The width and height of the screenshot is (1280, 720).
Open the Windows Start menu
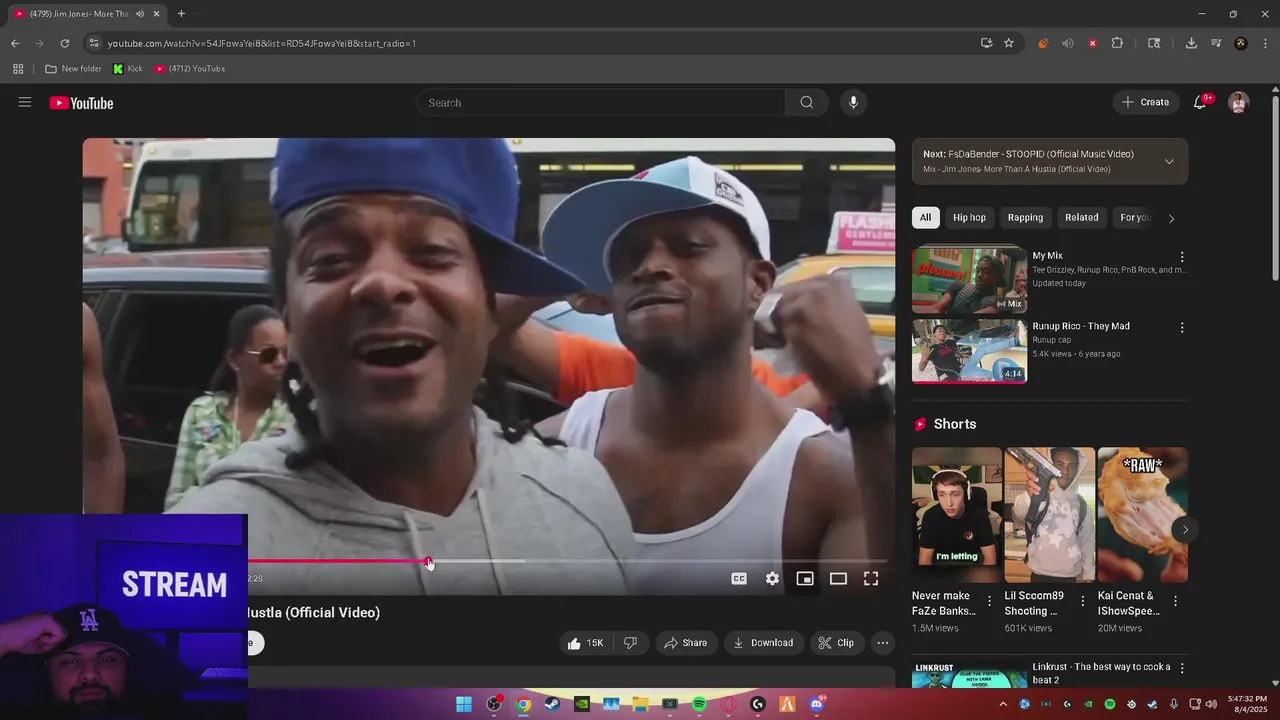pos(464,704)
